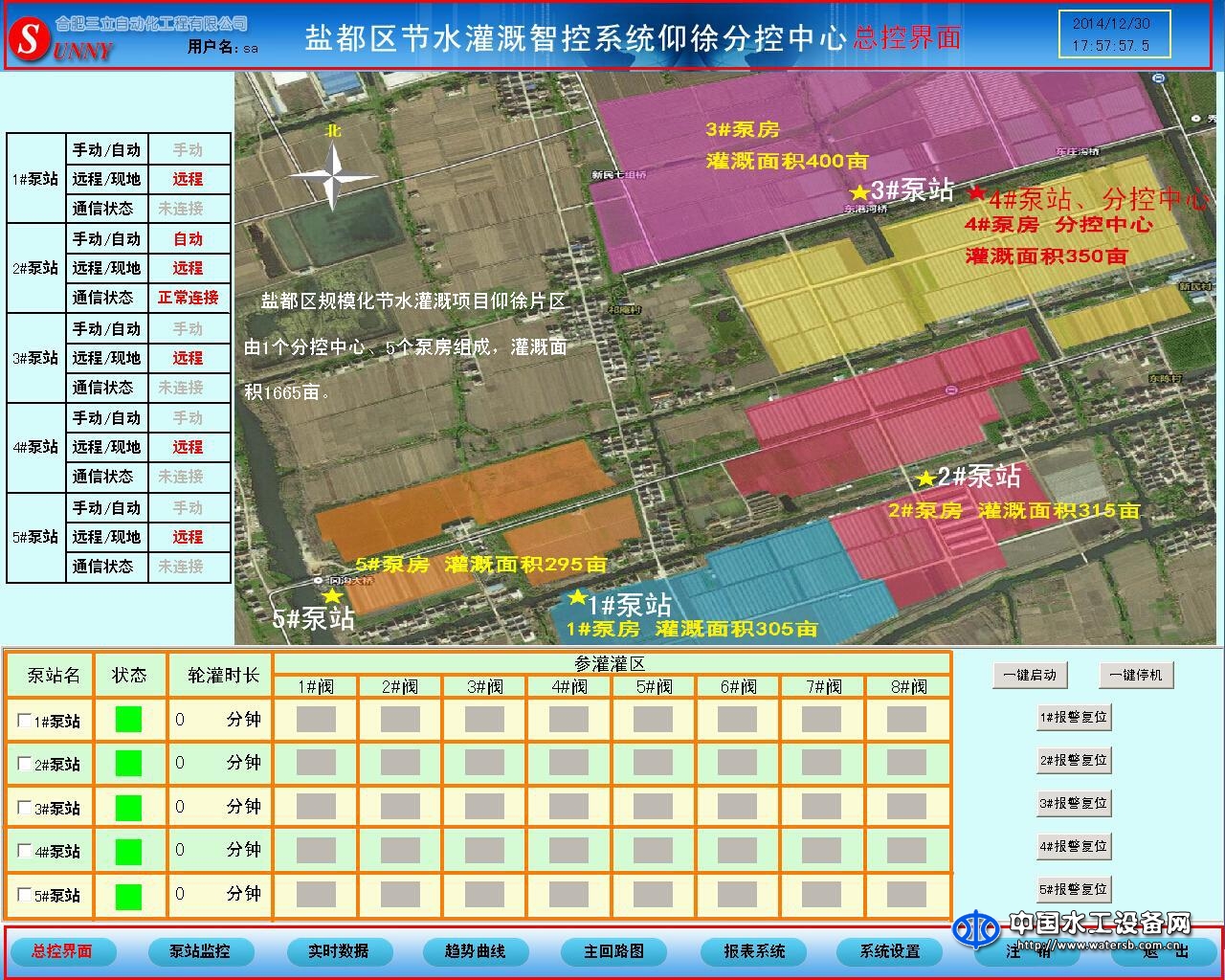Click the 8#阀 gray indicator in 5#泵站 row
The image size is (1225, 980).
pyautogui.click(x=906, y=894)
